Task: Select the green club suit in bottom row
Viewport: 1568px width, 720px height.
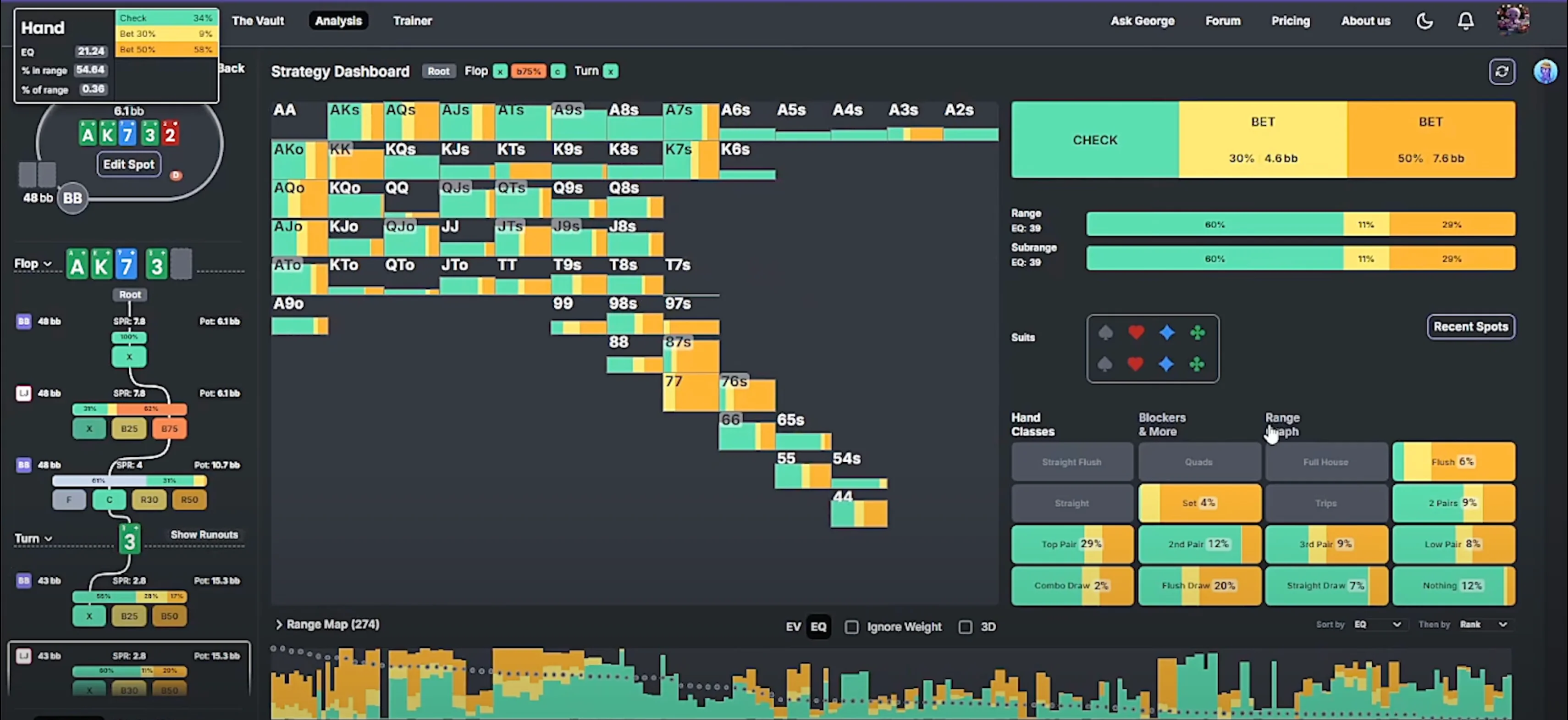Action: click(1197, 365)
